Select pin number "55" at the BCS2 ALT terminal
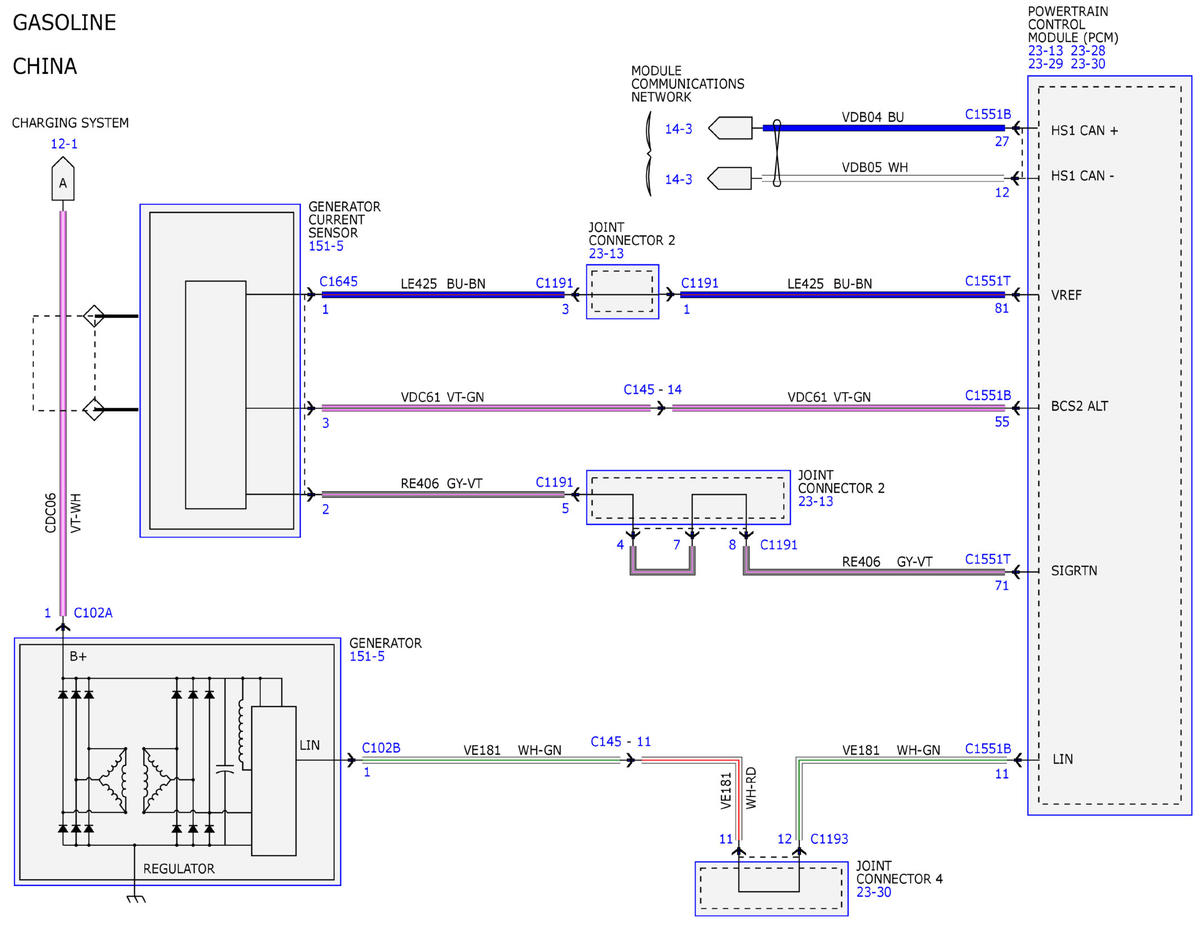1200x927 pixels. pos(1002,422)
